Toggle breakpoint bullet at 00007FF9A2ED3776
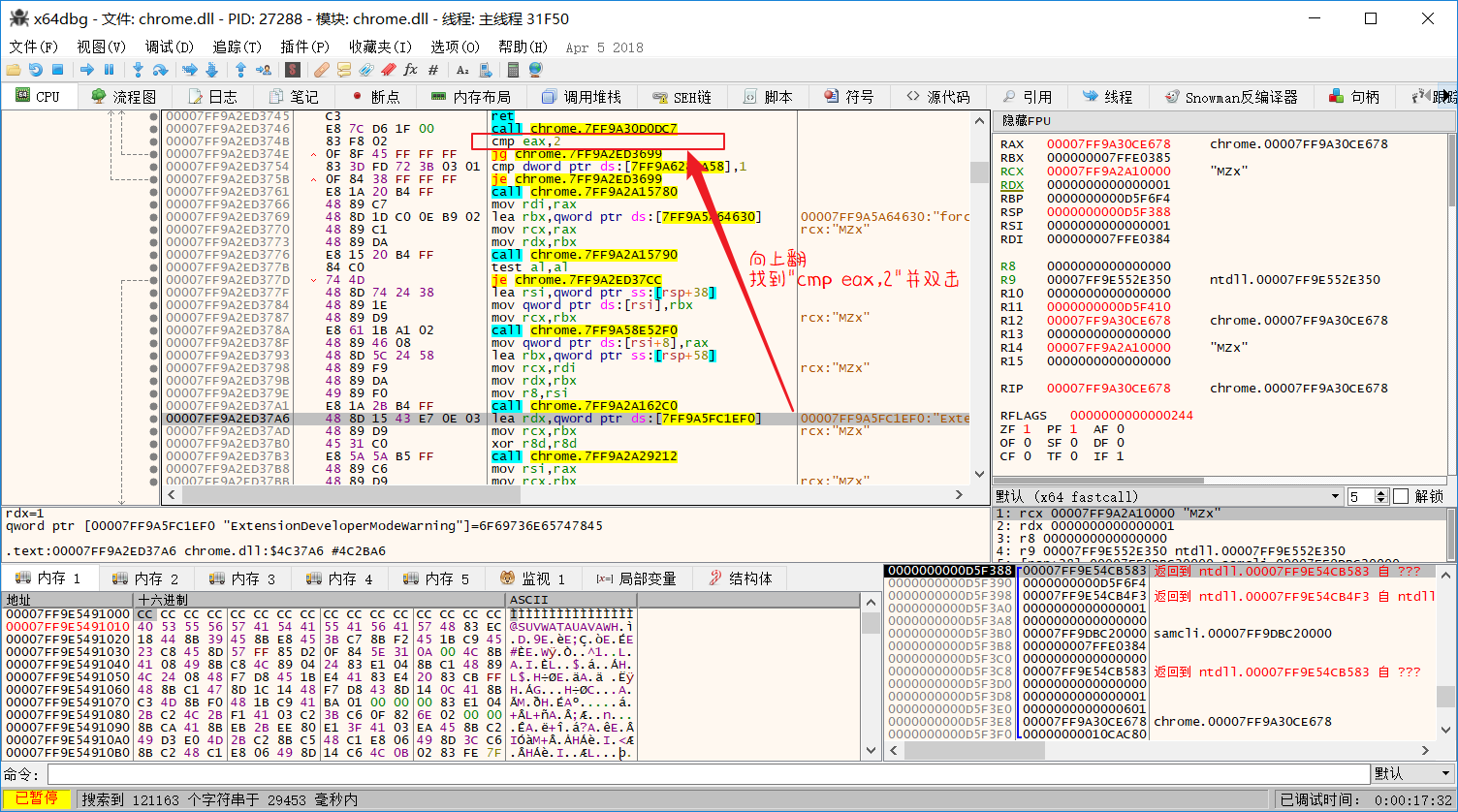The width and height of the screenshot is (1458, 812). pyautogui.click(x=153, y=255)
